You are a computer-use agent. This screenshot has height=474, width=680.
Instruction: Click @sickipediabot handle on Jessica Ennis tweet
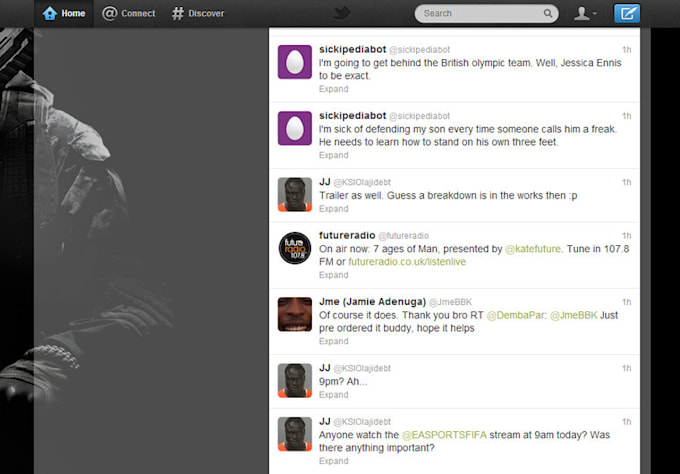419,50
